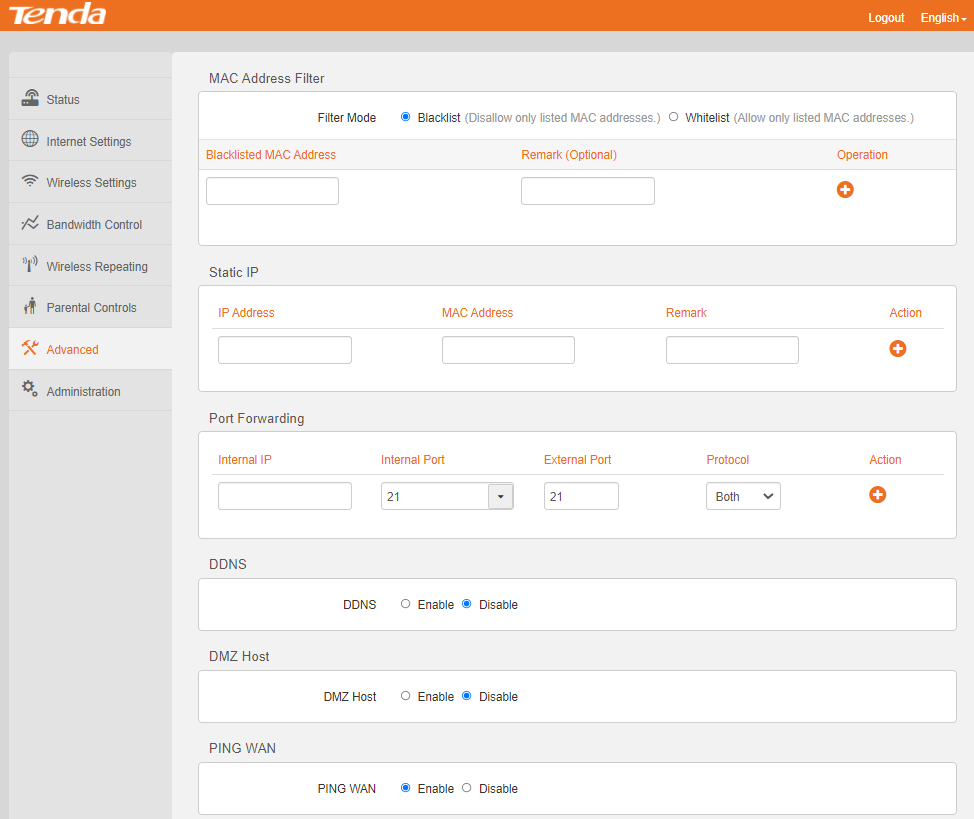The height and width of the screenshot is (819, 974).
Task: Focus the Remark (Optional) field
Action: (x=588, y=191)
